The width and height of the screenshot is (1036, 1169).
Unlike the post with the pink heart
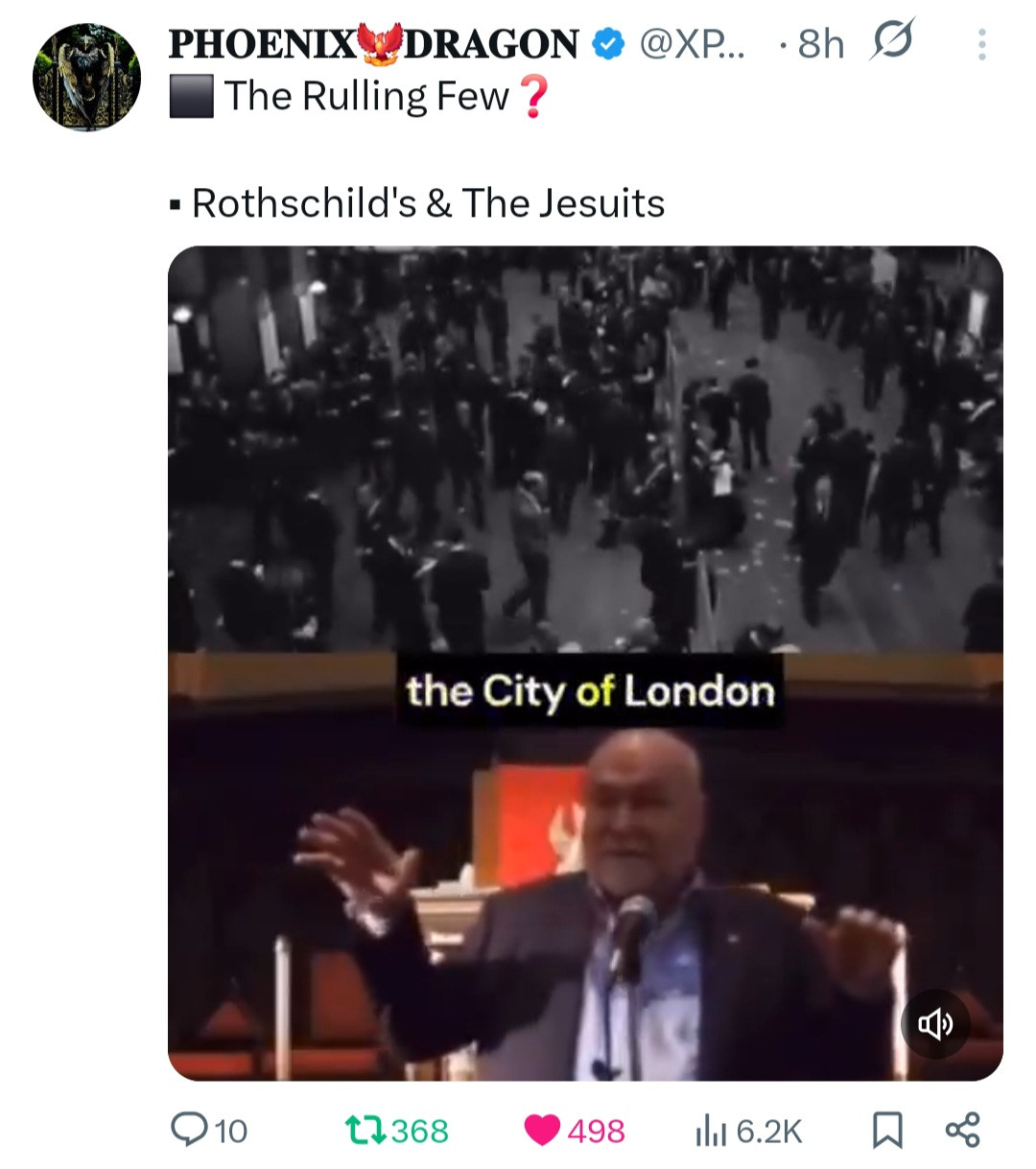coord(543,1131)
